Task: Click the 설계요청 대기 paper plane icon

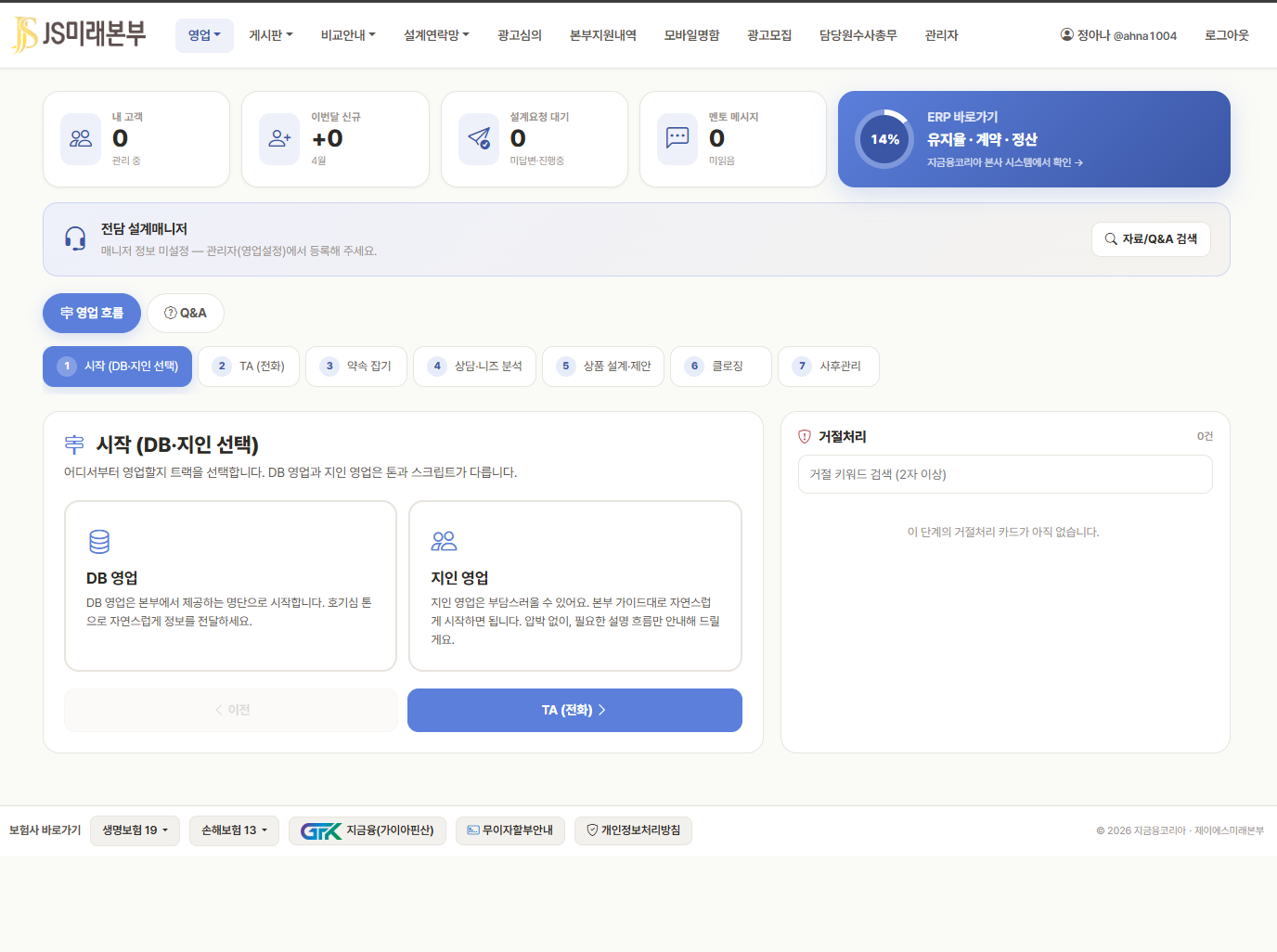Action: click(479, 139)
